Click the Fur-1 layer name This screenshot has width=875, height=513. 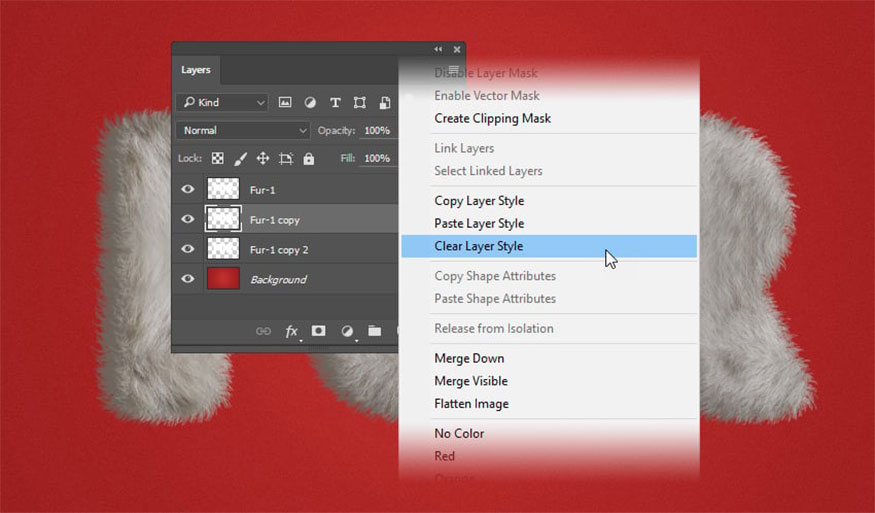(x=262, y=190)
